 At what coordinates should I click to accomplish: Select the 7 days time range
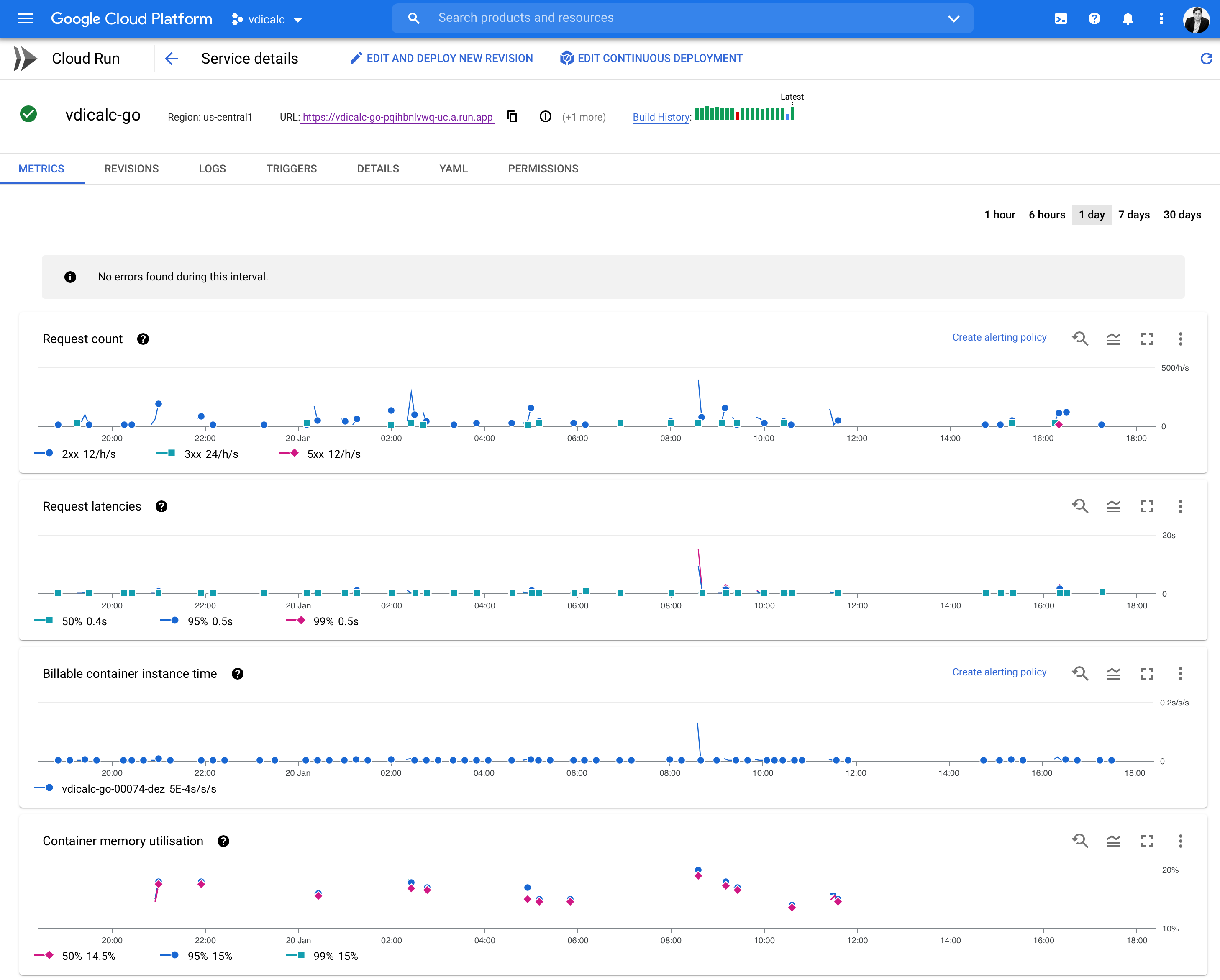pos(1133,214)
